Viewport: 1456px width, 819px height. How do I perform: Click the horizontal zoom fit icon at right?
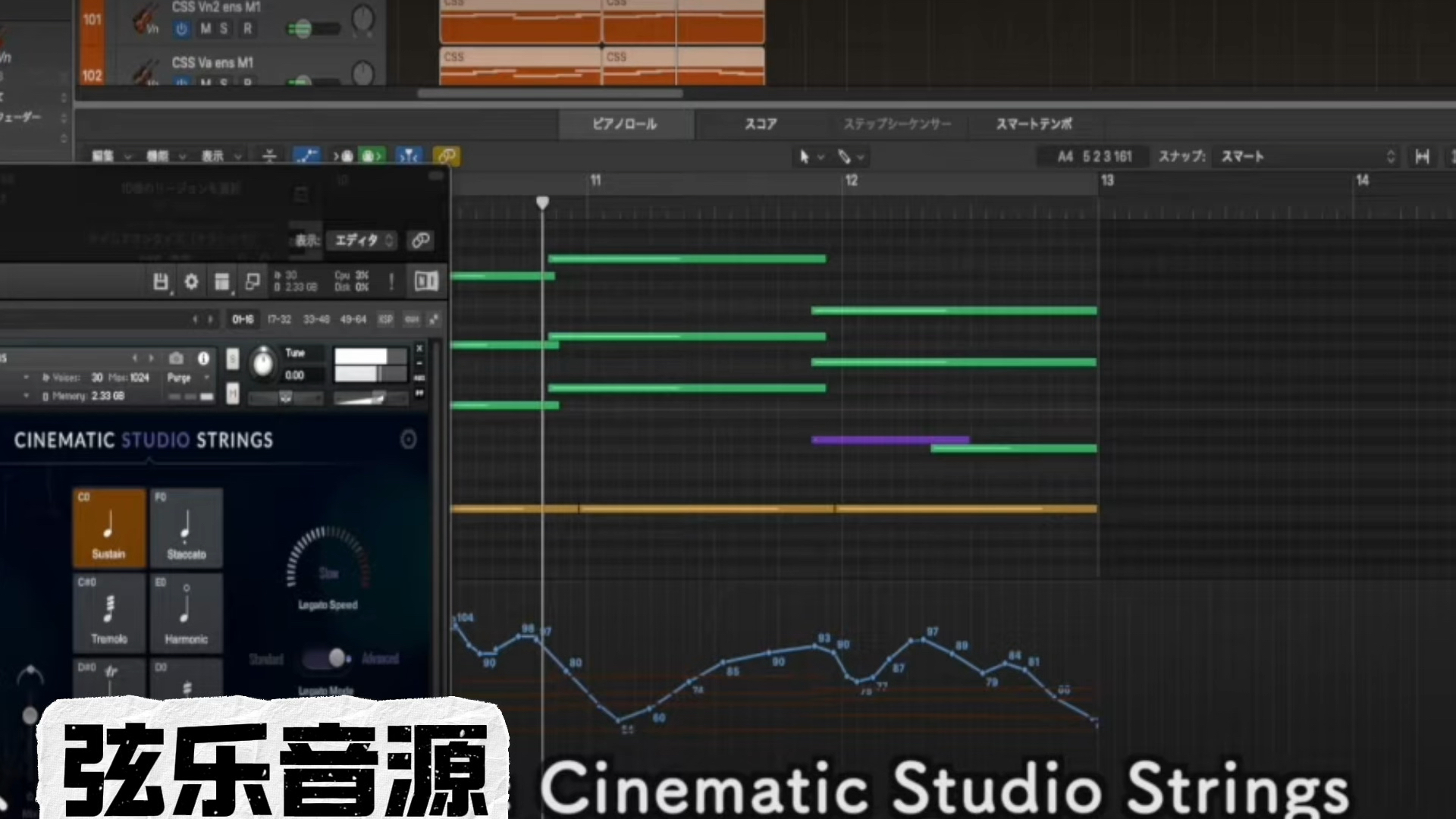coord(1423,156)
